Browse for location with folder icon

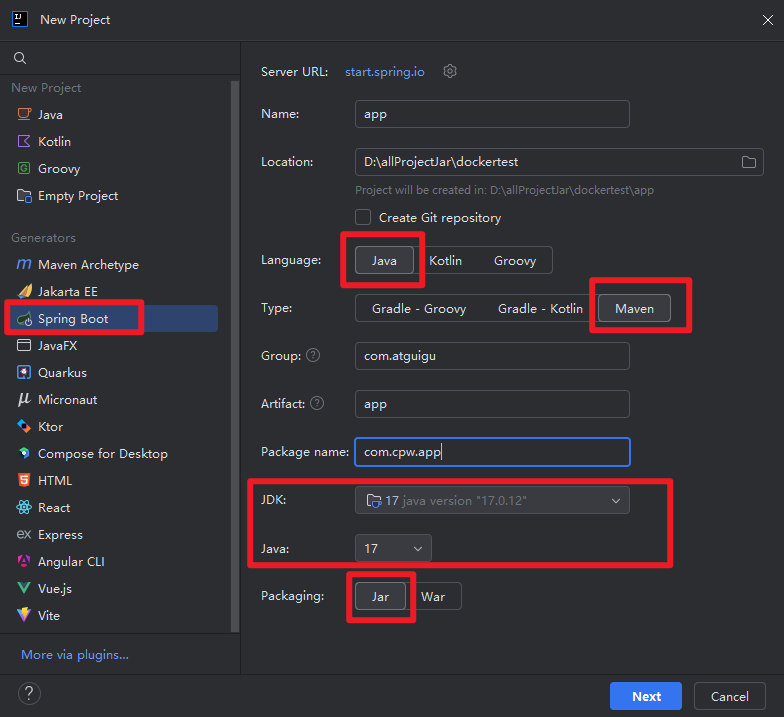748,162
